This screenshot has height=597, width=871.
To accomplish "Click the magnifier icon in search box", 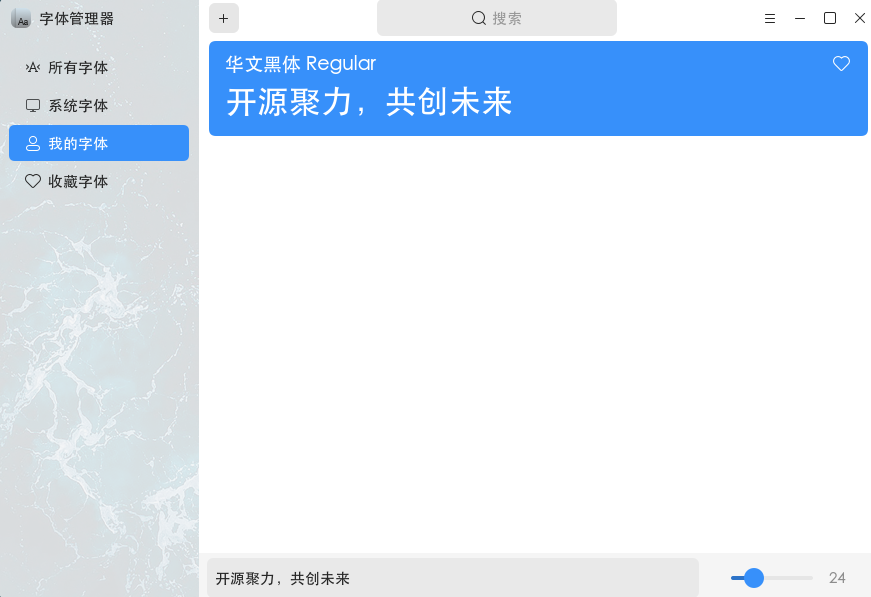I will 479,18.
